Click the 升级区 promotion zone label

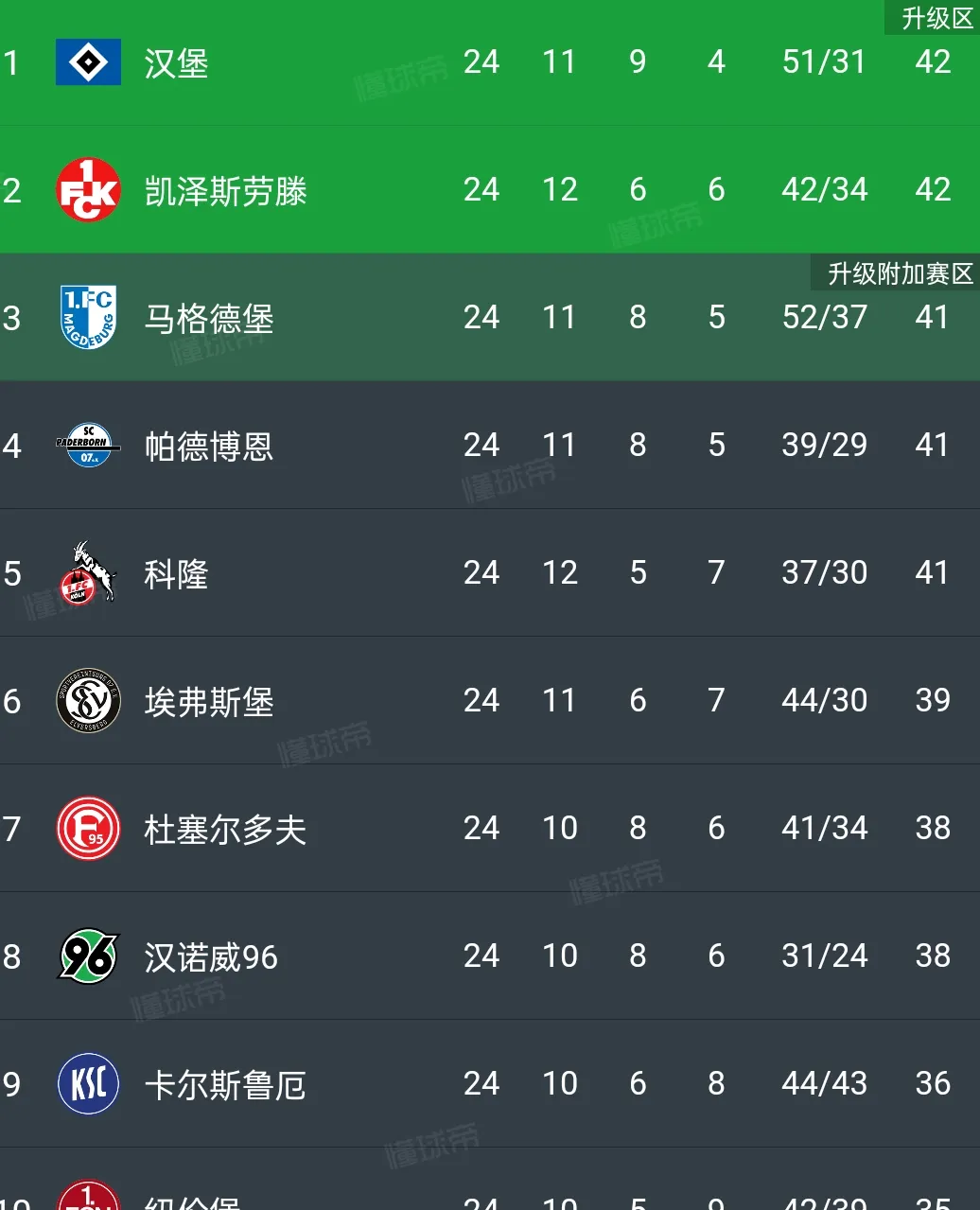coord(936,18)
